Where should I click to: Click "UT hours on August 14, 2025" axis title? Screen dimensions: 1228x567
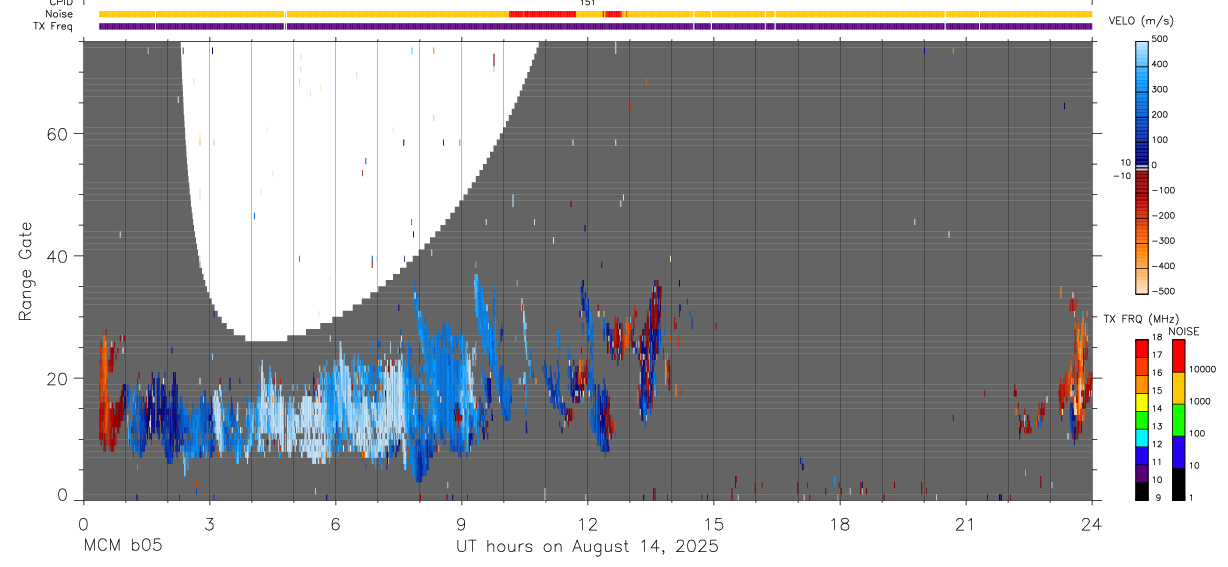[587, 547]
